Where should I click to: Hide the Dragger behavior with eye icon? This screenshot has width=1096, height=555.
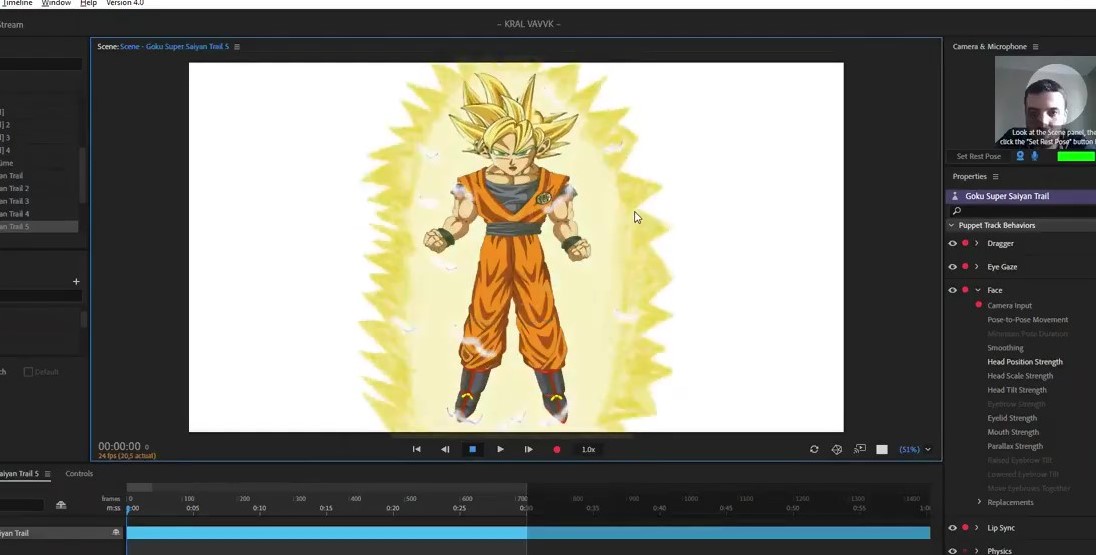tap(952, 243)
